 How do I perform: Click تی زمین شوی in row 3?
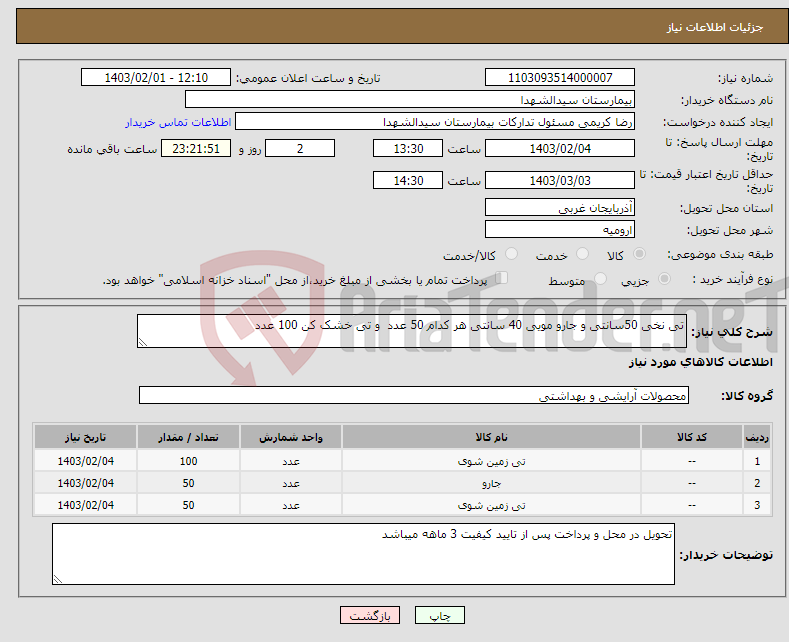click(491, 505)
